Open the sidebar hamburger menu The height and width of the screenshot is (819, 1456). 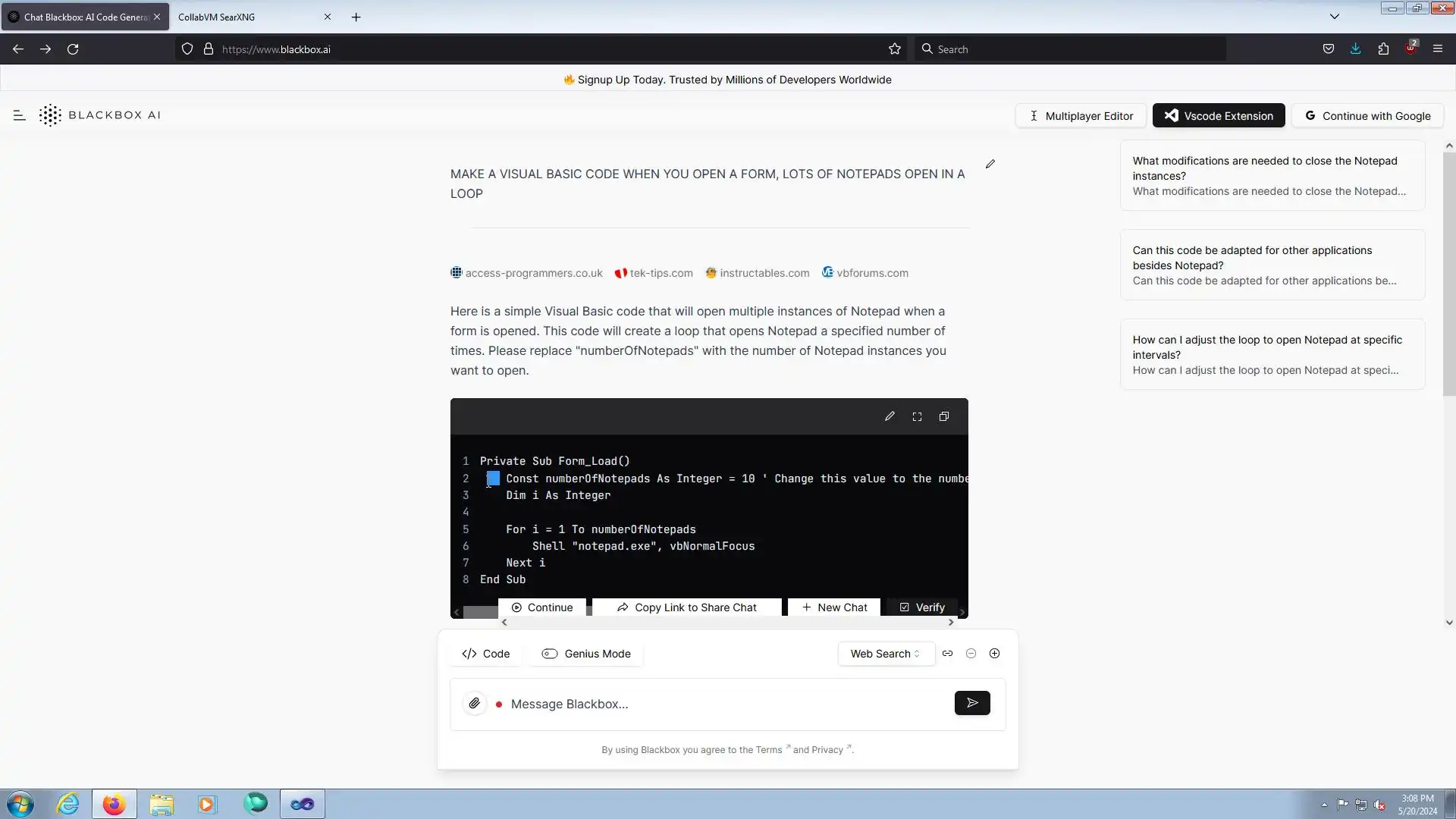click(x=20, y=115)
